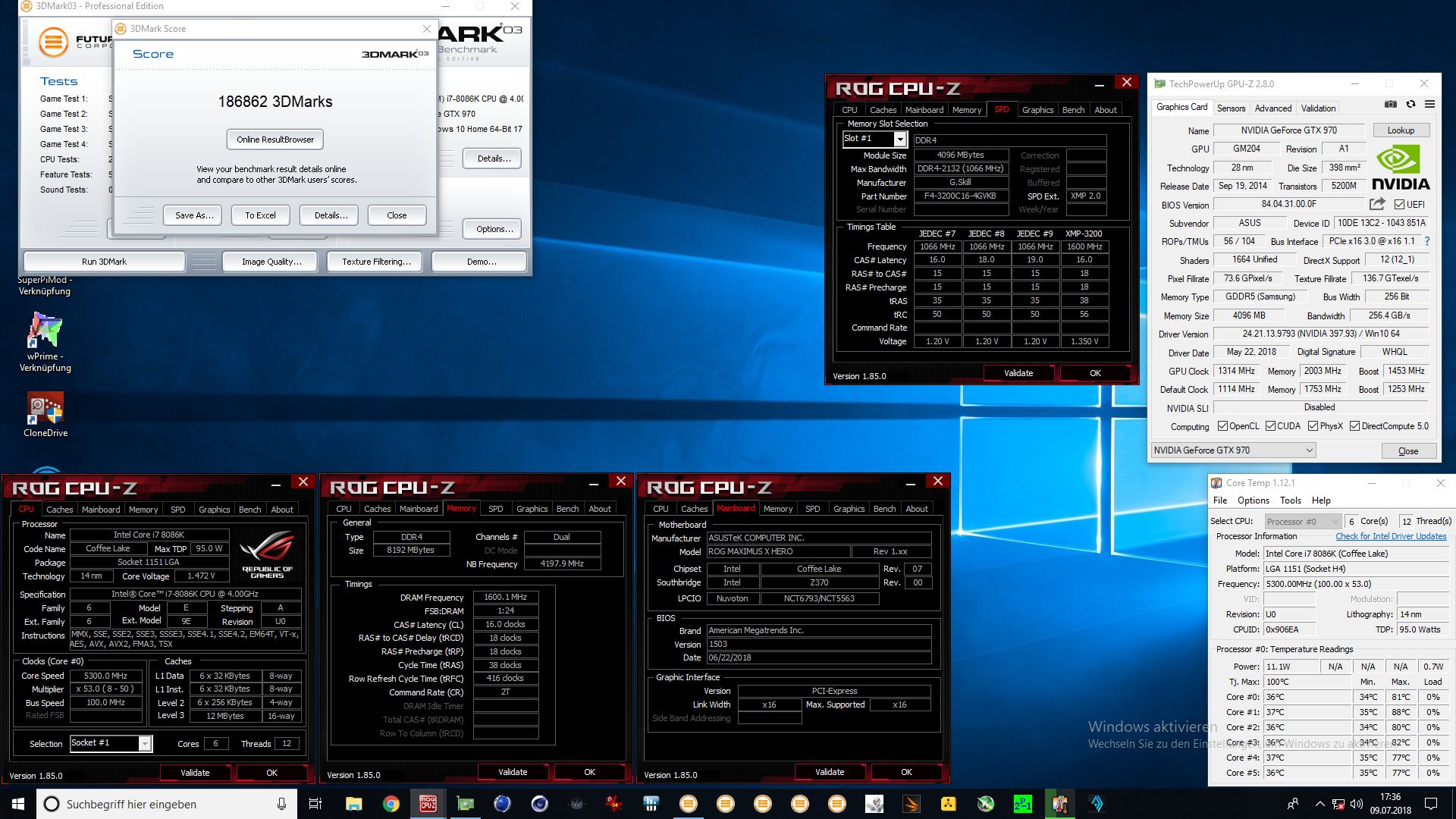Open Core Temp Help menu

[x=1321, y=500]
